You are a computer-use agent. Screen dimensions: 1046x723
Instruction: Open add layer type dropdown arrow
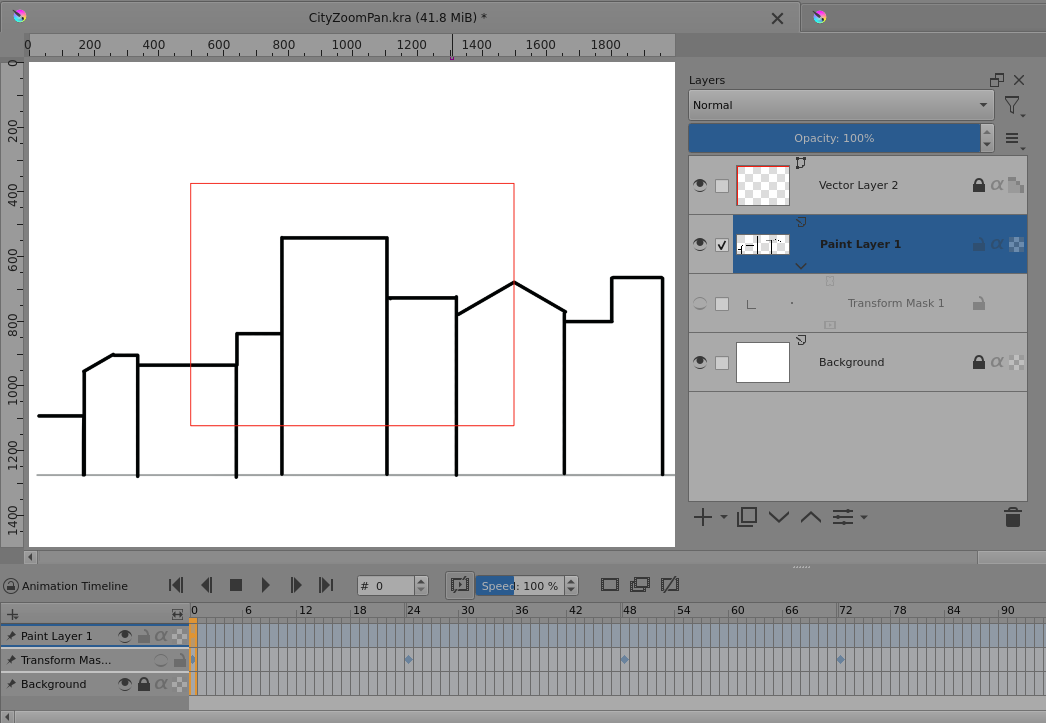point(724,517)
